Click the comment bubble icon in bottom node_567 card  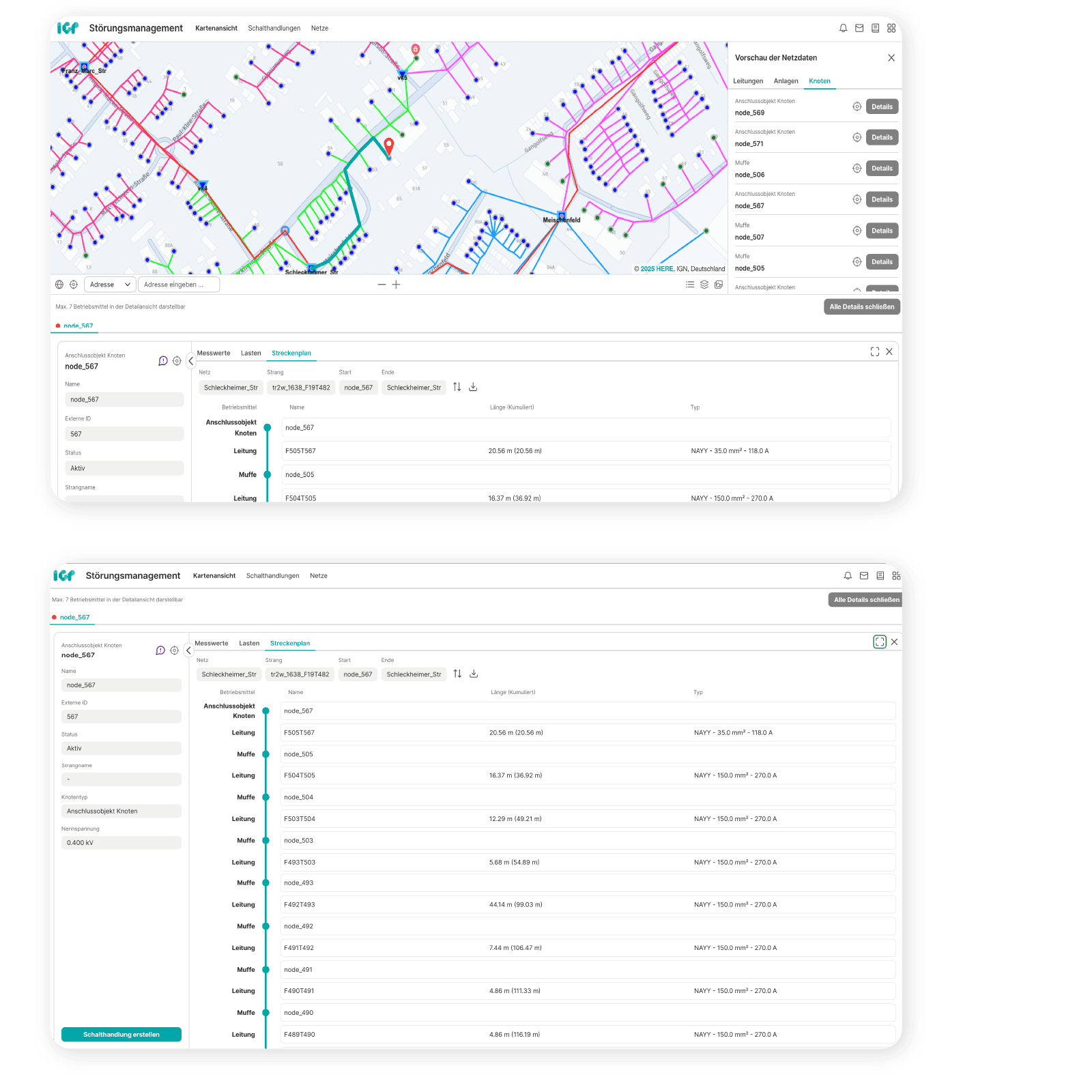pos(160,650)
